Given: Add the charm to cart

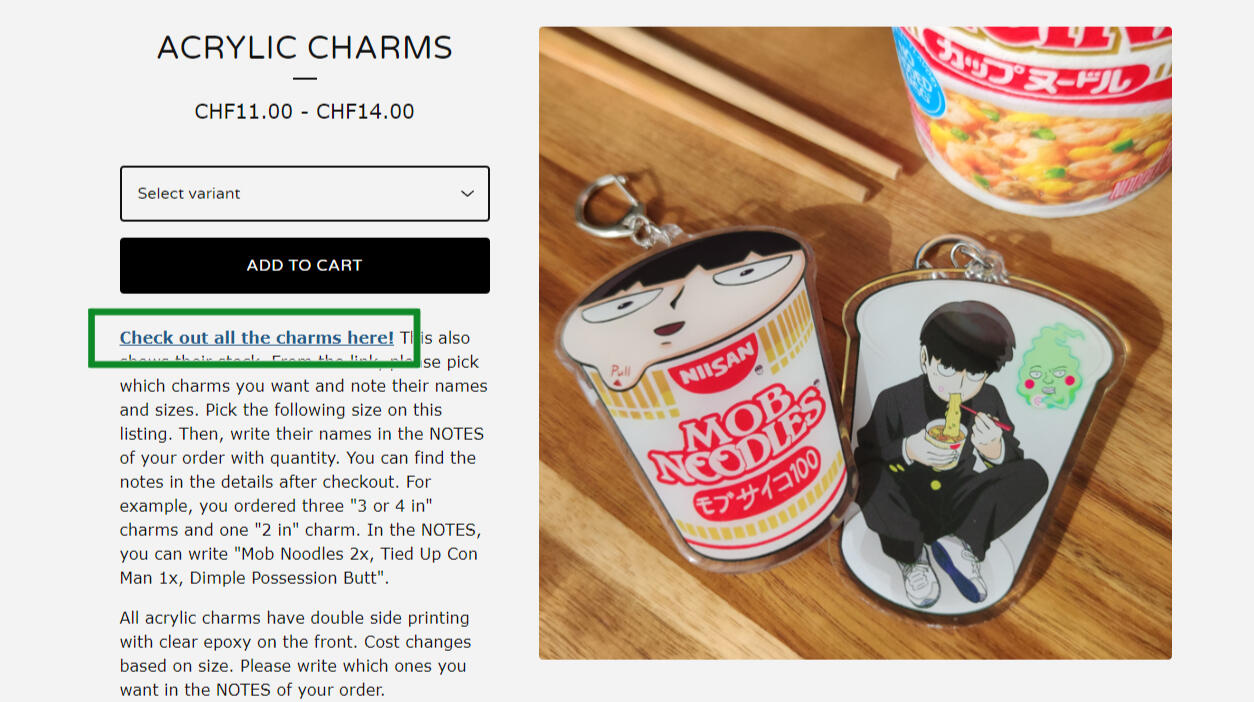Looking at the screenshot, I should pyautogui.click(x=304, y=265).
